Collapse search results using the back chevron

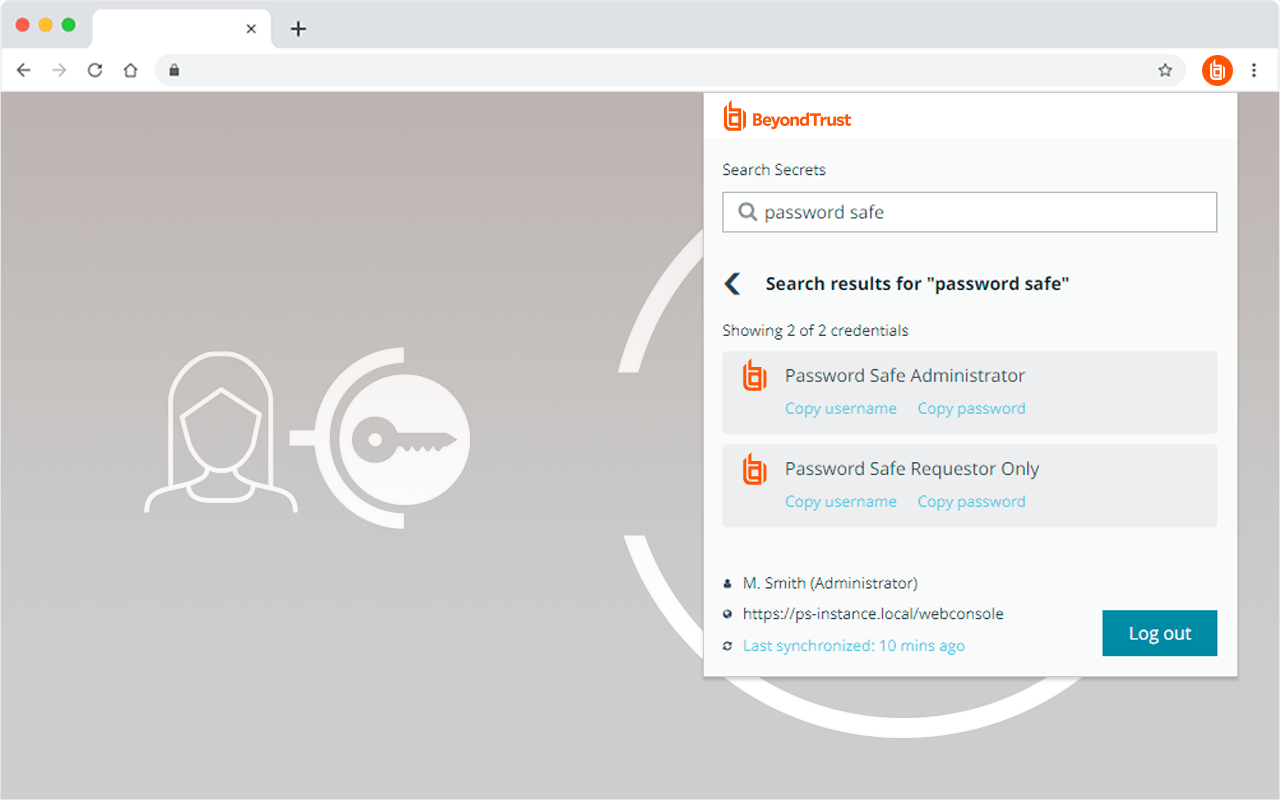pos(733,283)
